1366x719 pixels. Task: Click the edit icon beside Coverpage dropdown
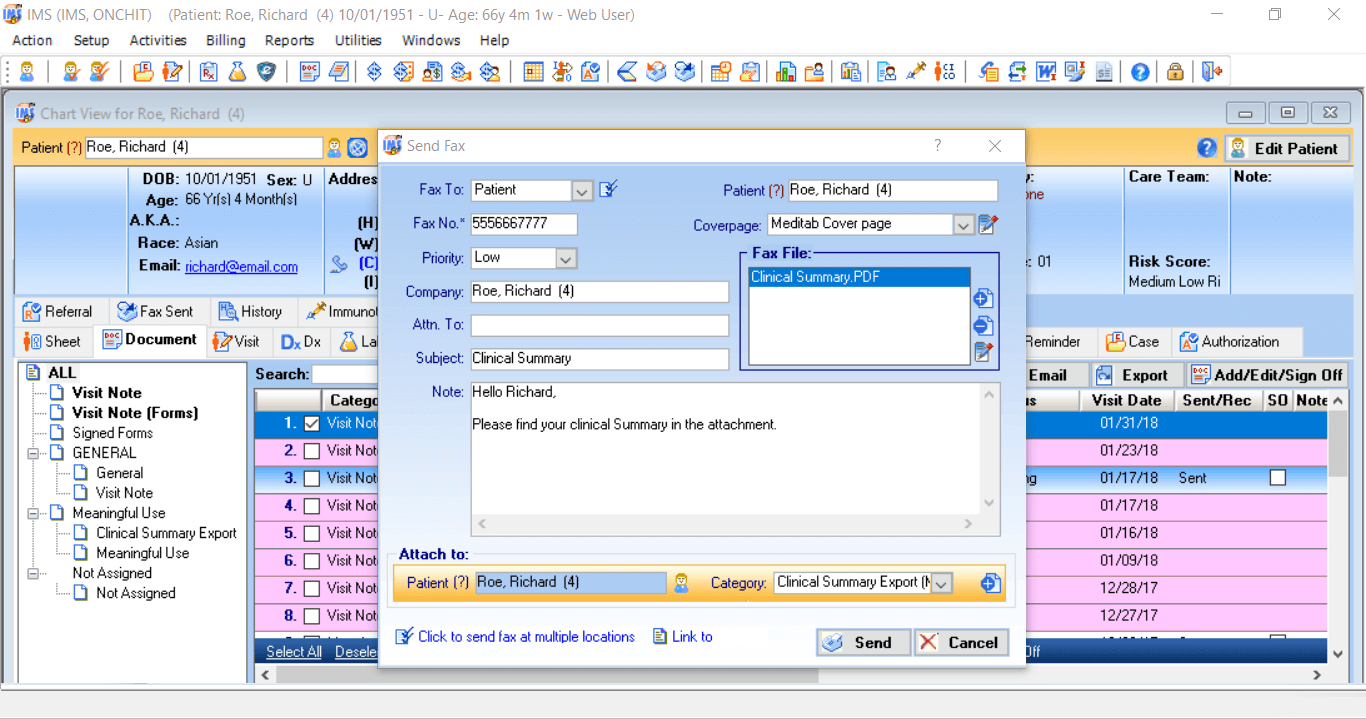(x=988, y=224)
